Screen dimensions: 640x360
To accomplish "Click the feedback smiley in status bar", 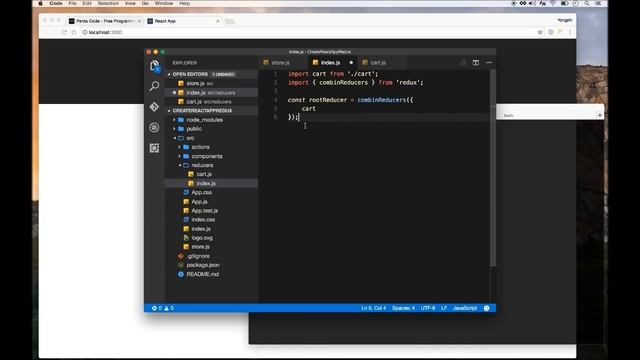I will point(487,308).
